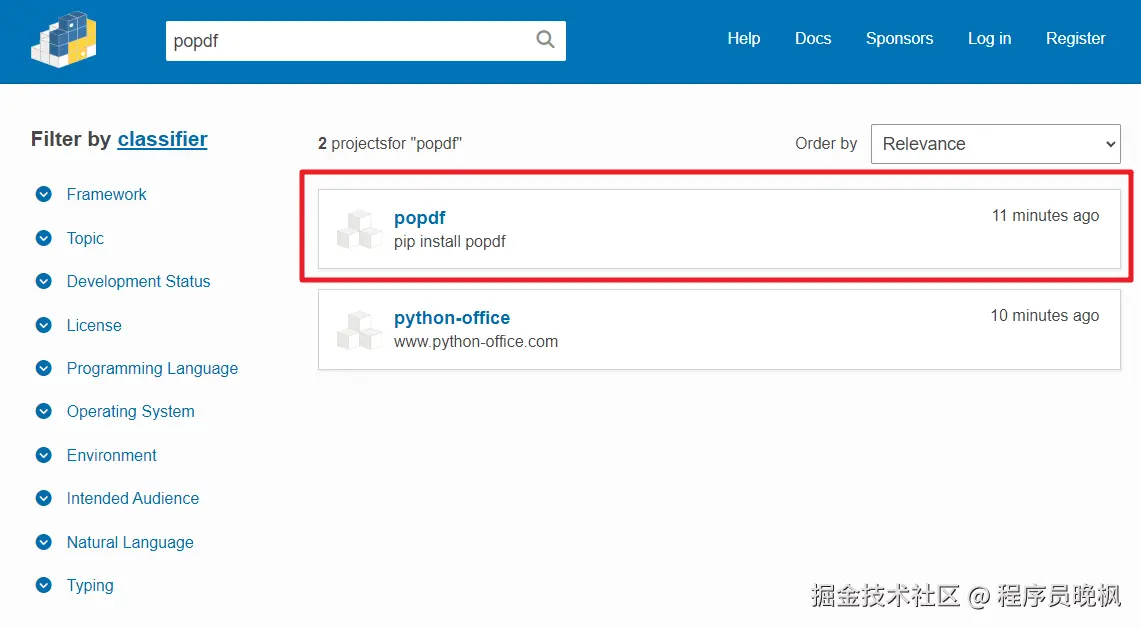Viewport: 1141px width, 629px height.
Task: Click the '11 minutes ago' timestamp
Action: (1045, 215)
